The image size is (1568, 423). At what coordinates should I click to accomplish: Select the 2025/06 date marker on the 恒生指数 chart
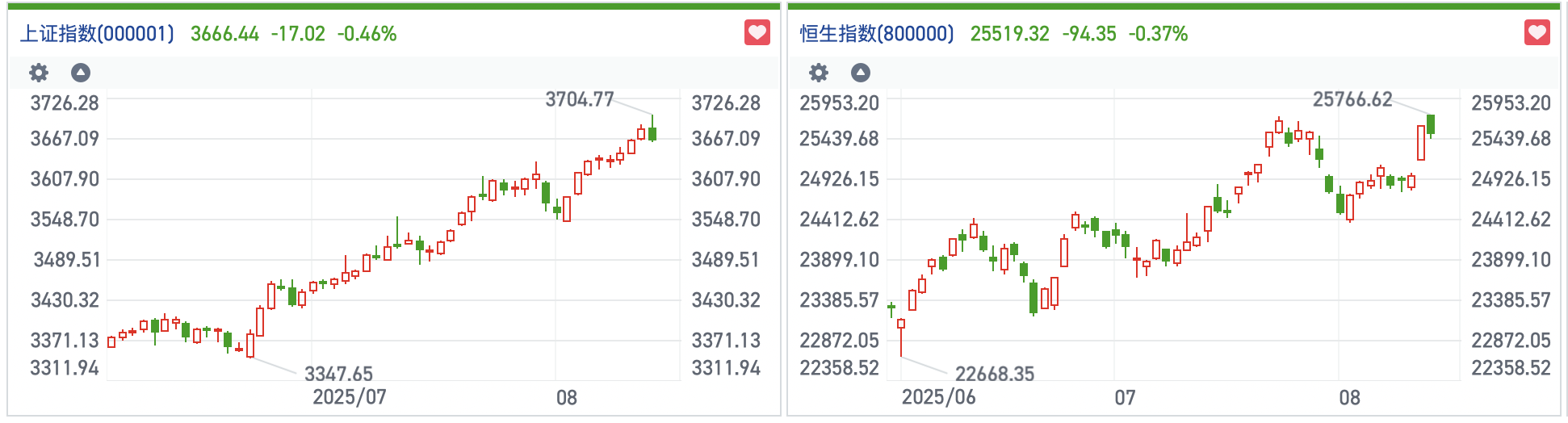tap(938, 397)
